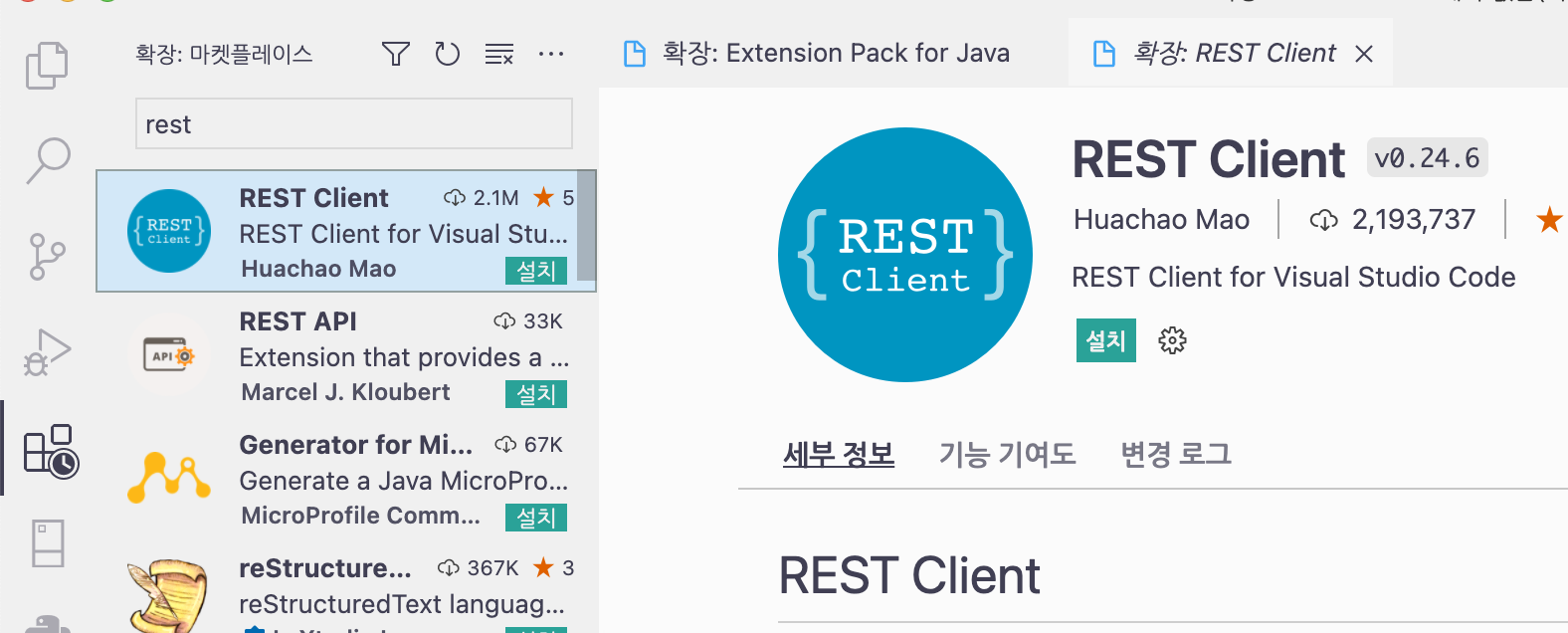Click the REST Client star rating in list
1568x633 pixels.
pos(554,198)
